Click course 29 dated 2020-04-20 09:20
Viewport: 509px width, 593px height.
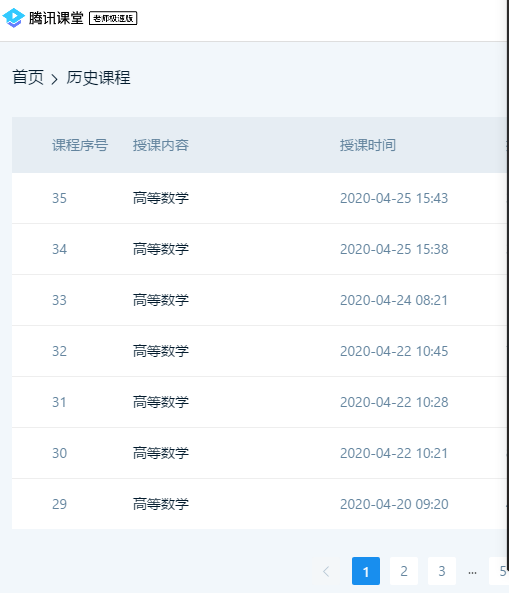tap(259, 504)
